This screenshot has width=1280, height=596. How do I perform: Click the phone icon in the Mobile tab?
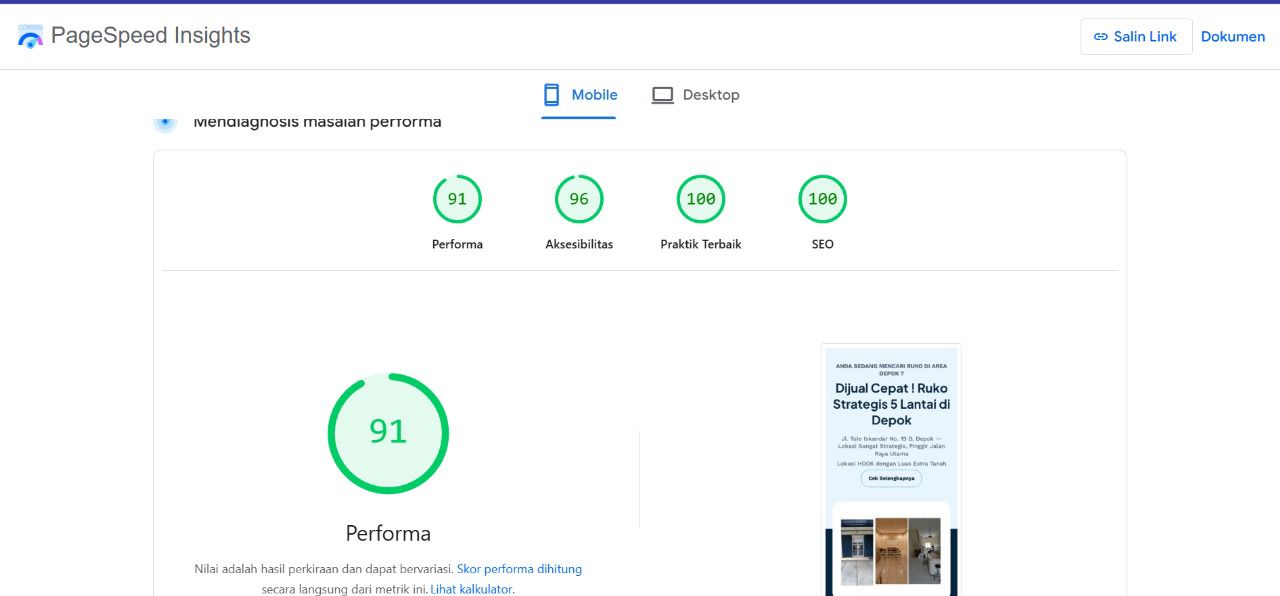coord(551,95)
